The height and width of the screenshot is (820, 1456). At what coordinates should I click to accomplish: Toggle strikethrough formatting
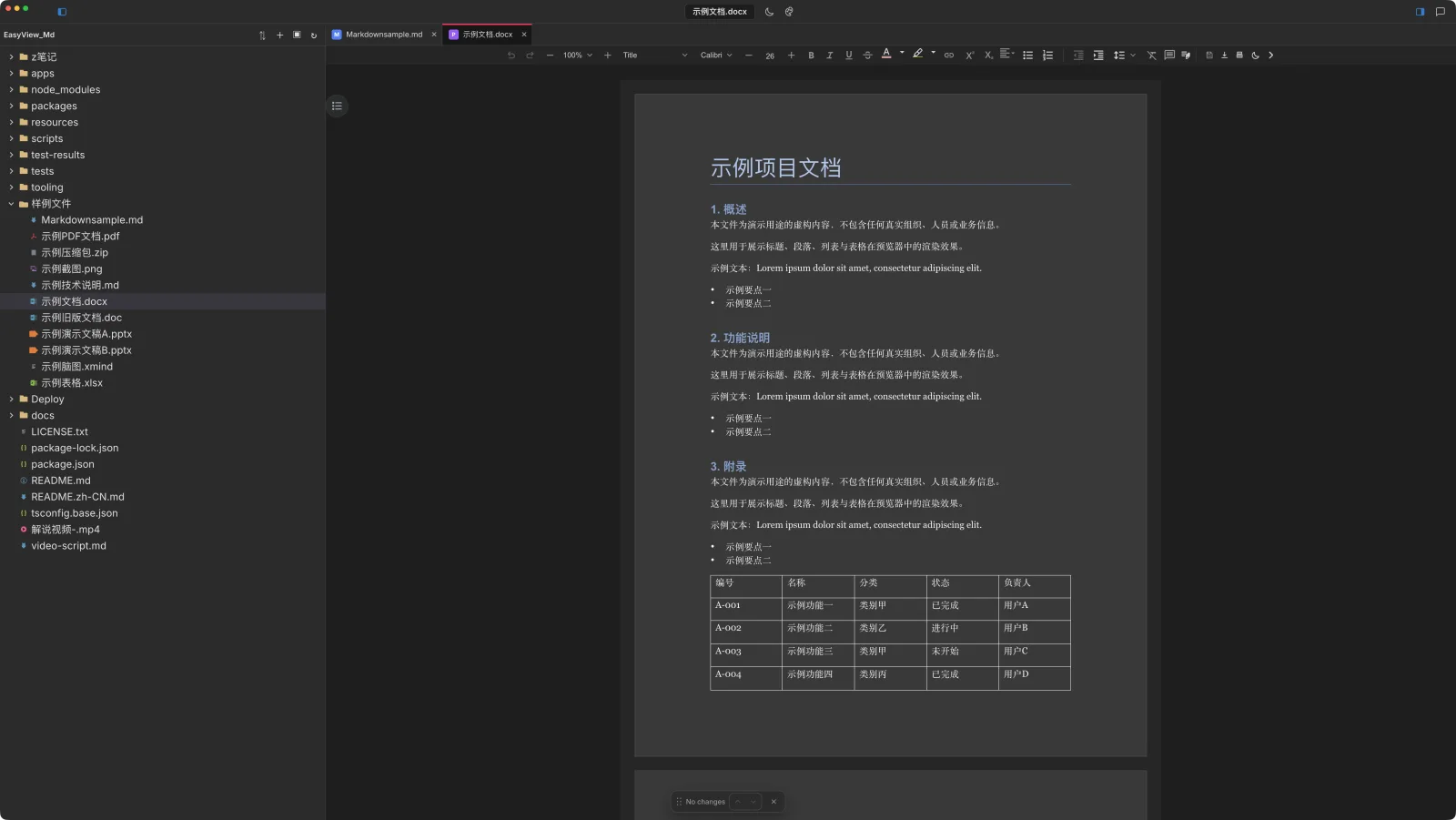[x=867, y=56]
